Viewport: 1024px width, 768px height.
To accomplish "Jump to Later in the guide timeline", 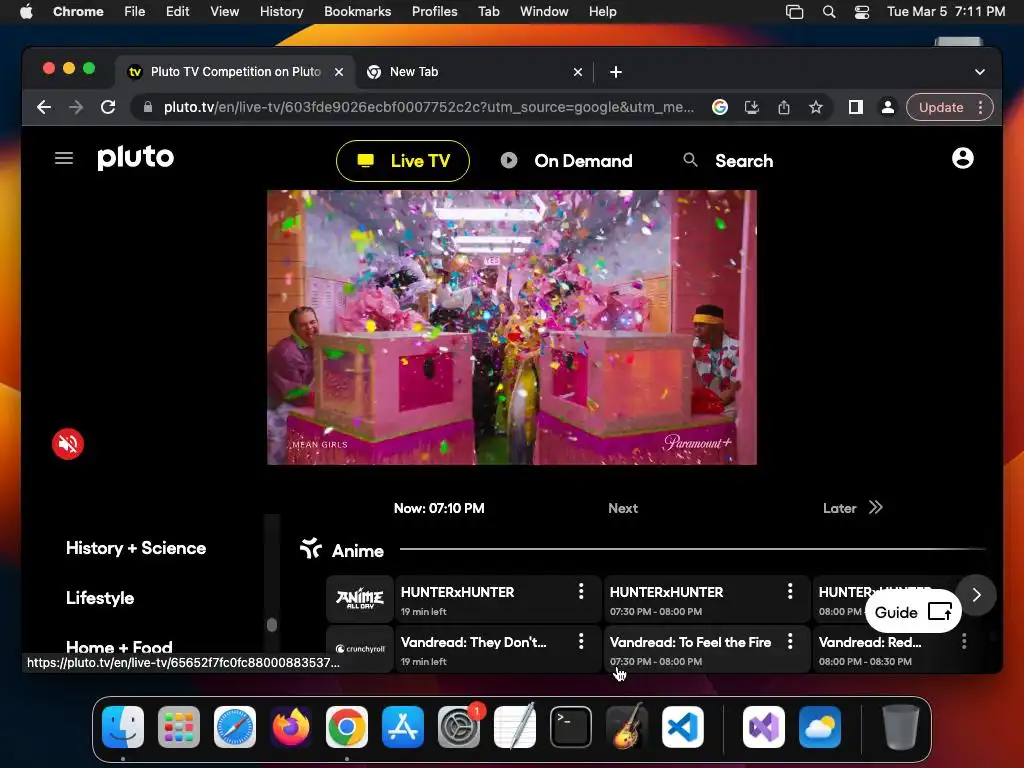I will coord(852,508).
